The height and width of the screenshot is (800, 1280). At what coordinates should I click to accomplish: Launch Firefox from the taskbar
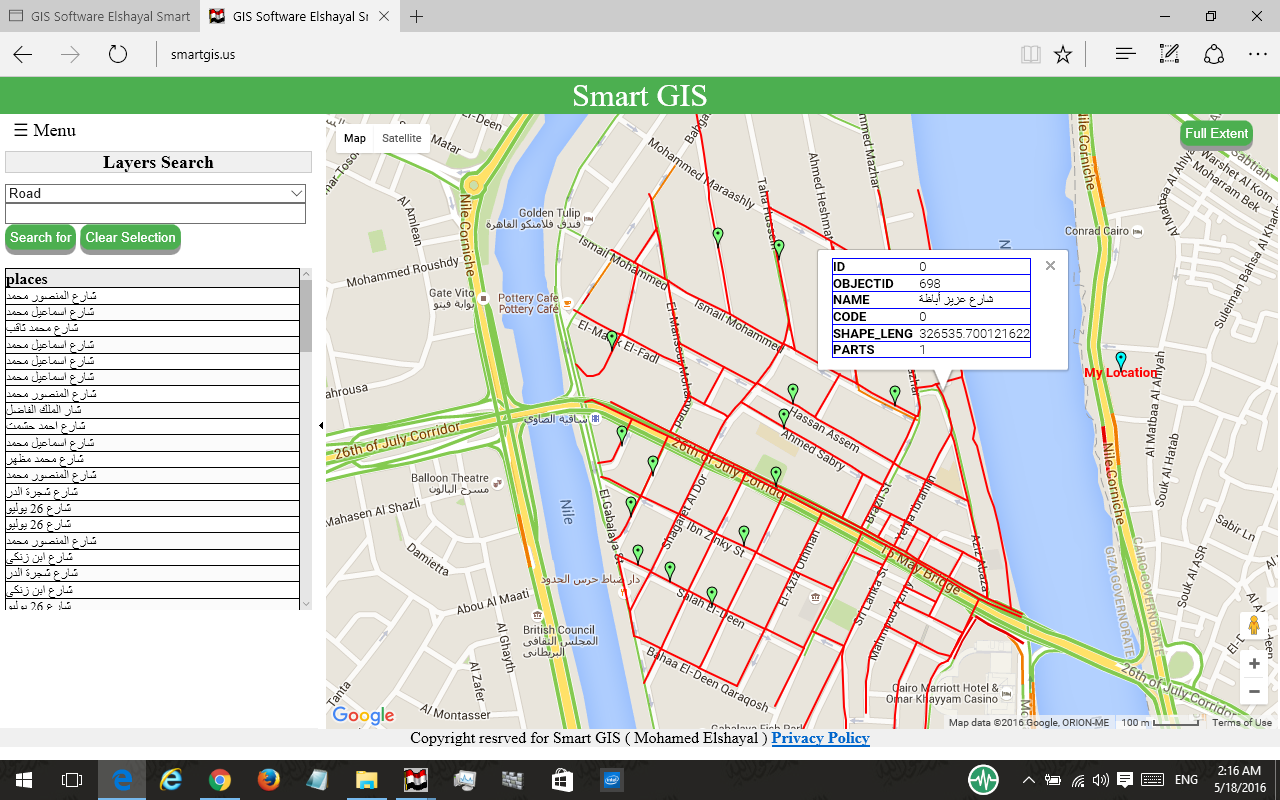click(269, 780)
